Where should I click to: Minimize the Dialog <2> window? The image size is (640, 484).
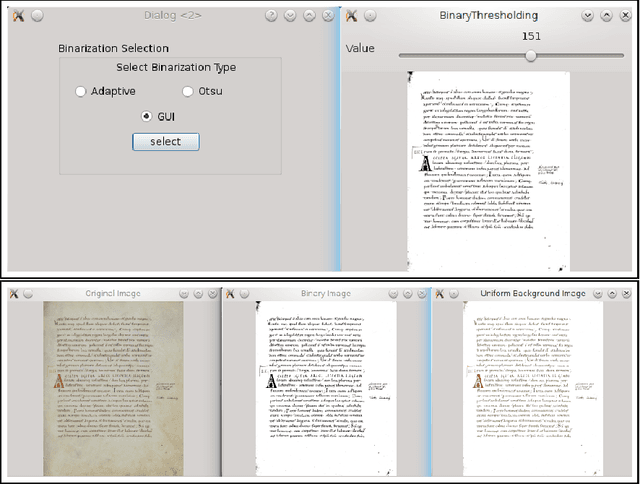pyautogui.click(x=290, y=16)
